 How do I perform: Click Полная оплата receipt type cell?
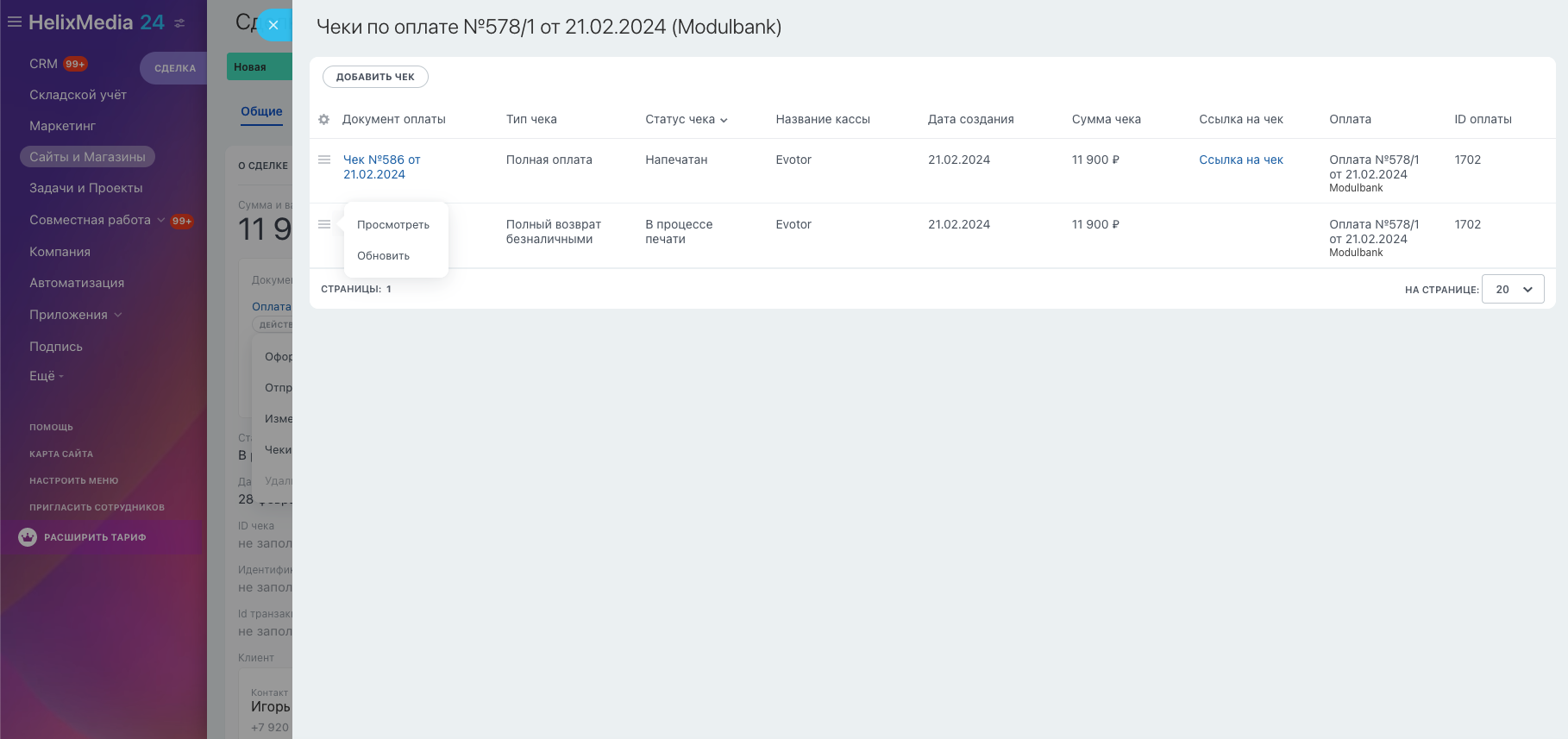click(x=549, y=160)
